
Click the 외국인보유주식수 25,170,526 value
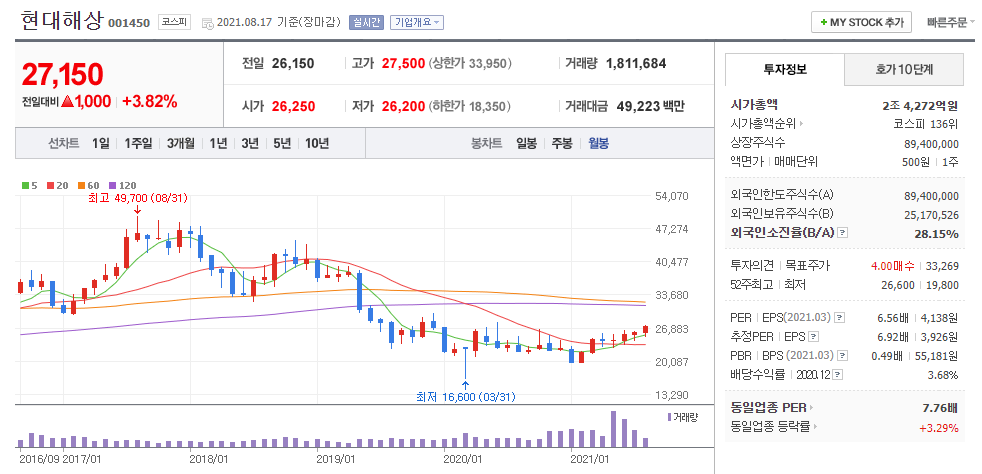[x=931, y=214]
